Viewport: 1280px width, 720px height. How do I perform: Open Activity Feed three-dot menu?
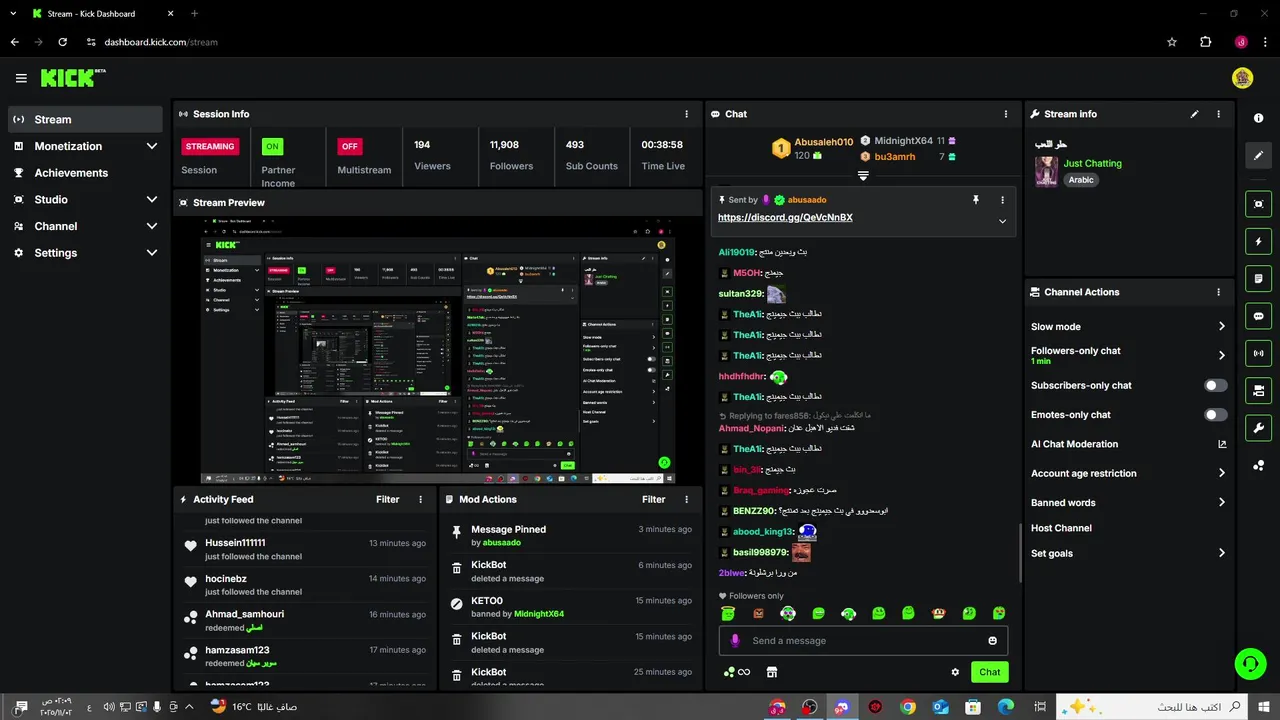click(420, 499)
